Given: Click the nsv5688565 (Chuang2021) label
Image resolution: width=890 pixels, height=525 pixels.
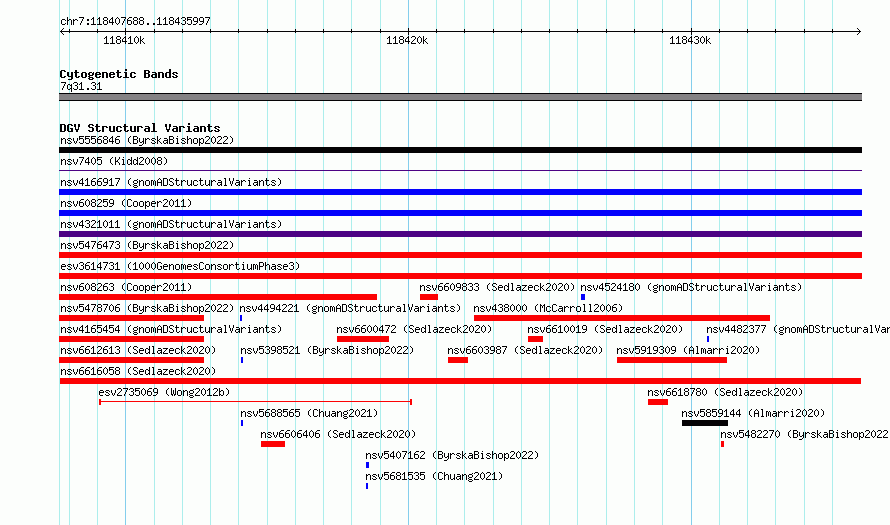Looking at the screenshot, I should tap(309, 413).
